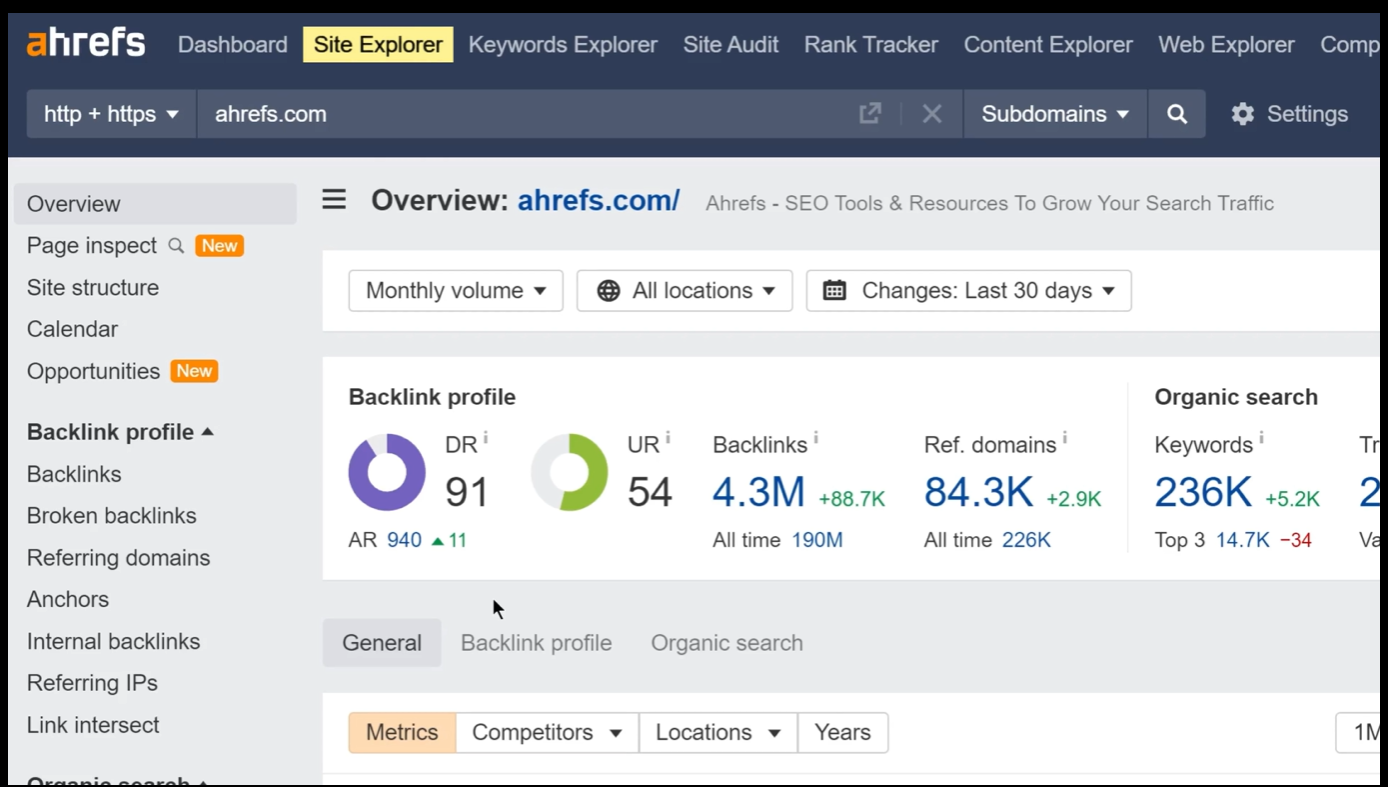Open Web Explorer

coord(1226,45)
